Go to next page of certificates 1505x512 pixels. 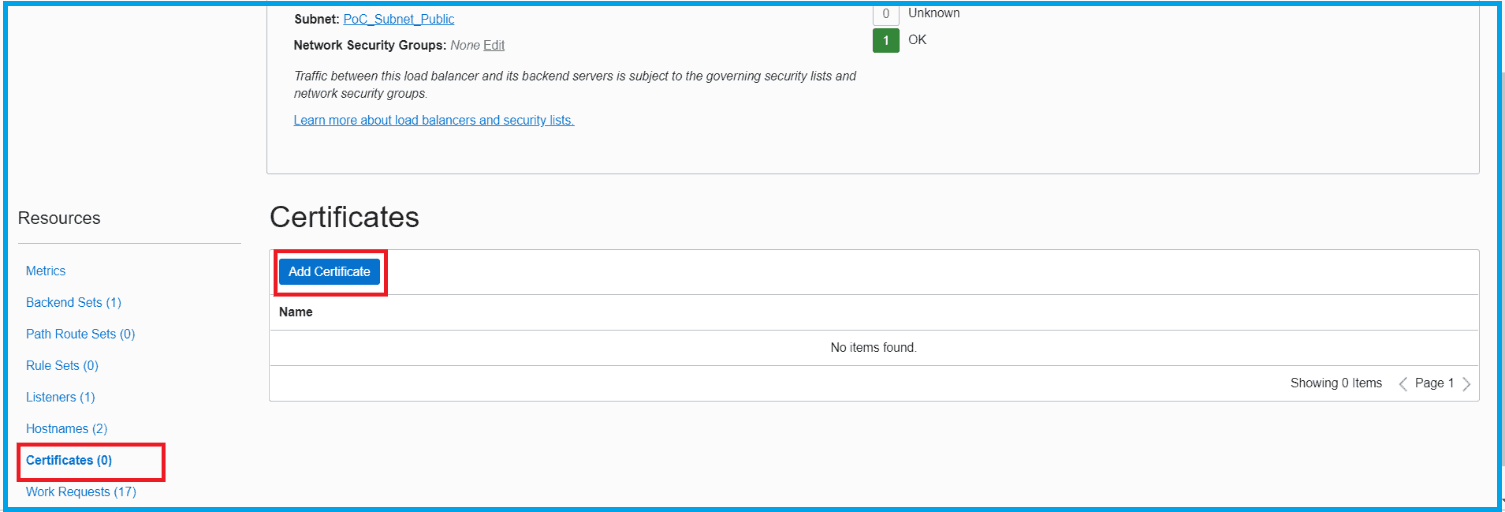[x=1466, y=384]
